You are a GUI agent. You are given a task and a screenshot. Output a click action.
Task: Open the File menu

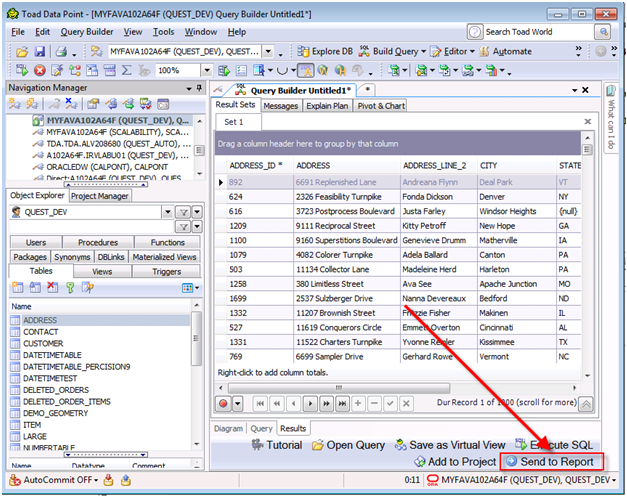[18, 32]
